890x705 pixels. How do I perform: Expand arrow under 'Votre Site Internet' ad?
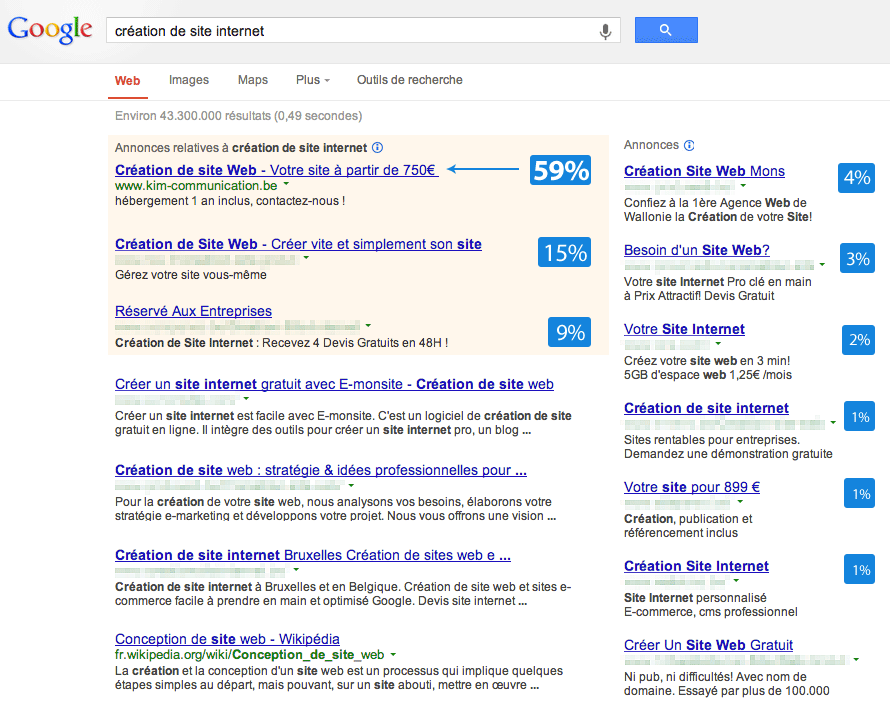pos(718,343)
